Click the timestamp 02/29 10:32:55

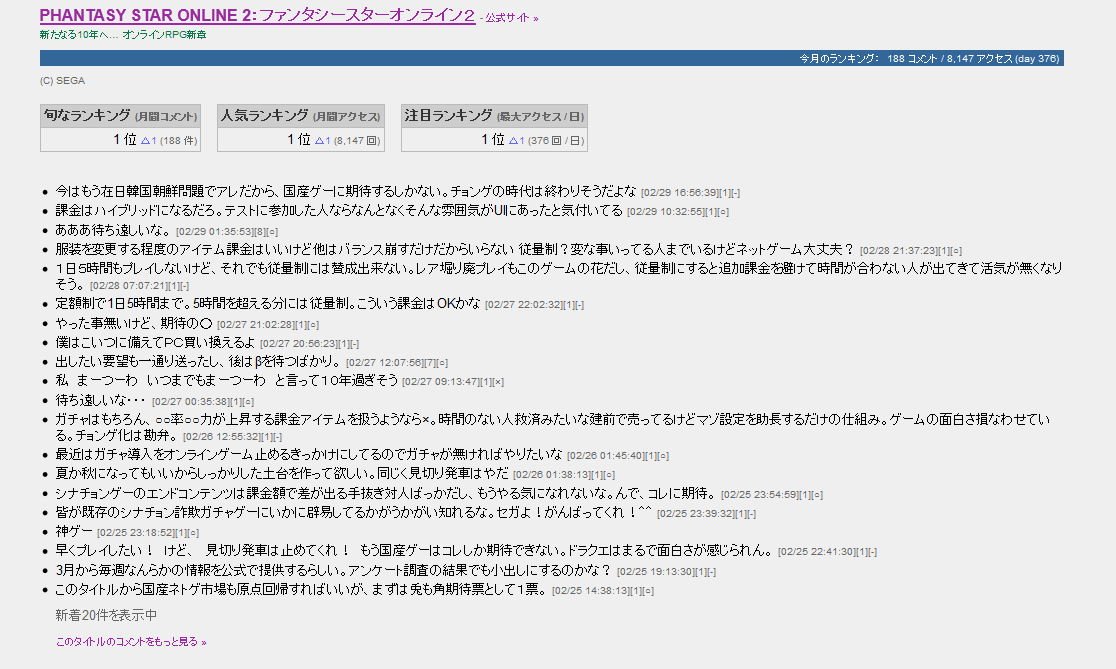(667, 211)
